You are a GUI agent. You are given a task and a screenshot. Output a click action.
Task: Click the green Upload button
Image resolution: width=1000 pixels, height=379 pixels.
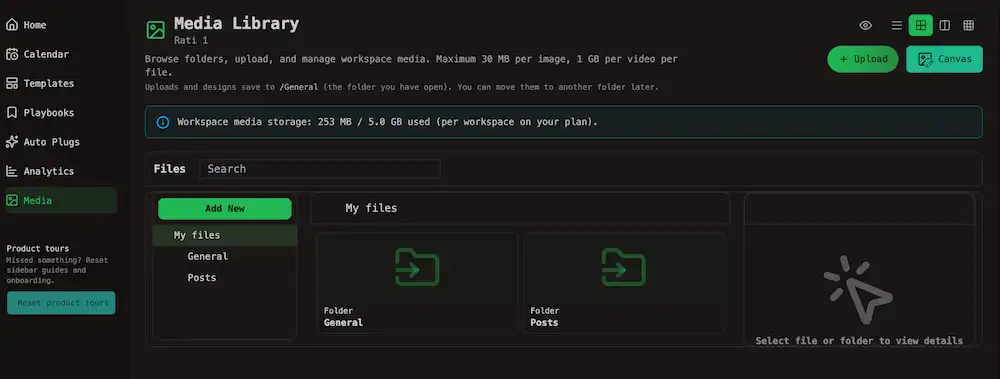[x=863, y=59]
